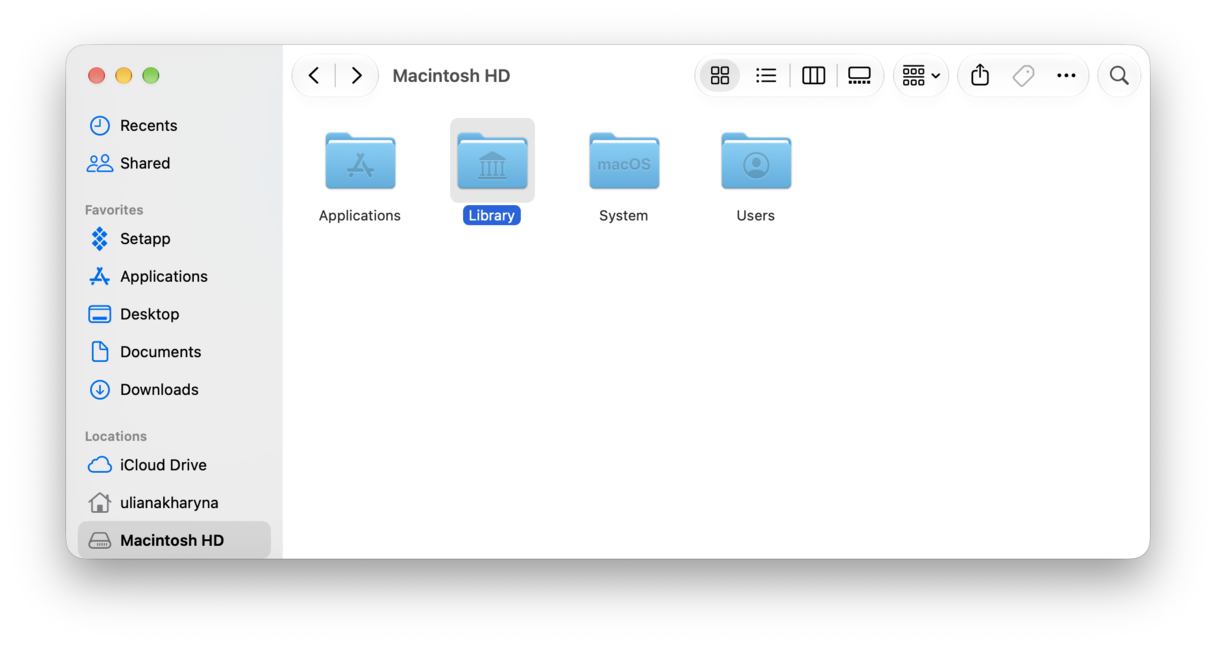
Task: Open Documents in the sidebar
Action: tap(174, 352)
